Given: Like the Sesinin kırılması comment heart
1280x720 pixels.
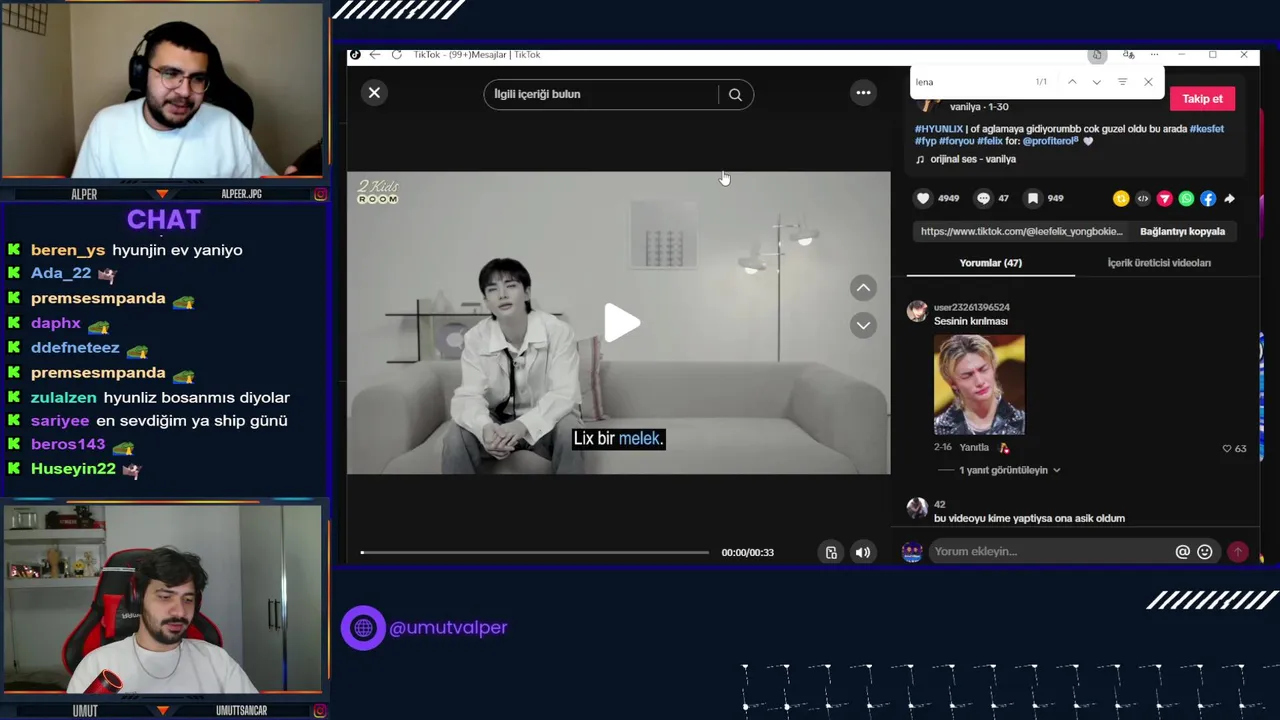Looking at the screenshot, I should click(x=1227, y=449).
